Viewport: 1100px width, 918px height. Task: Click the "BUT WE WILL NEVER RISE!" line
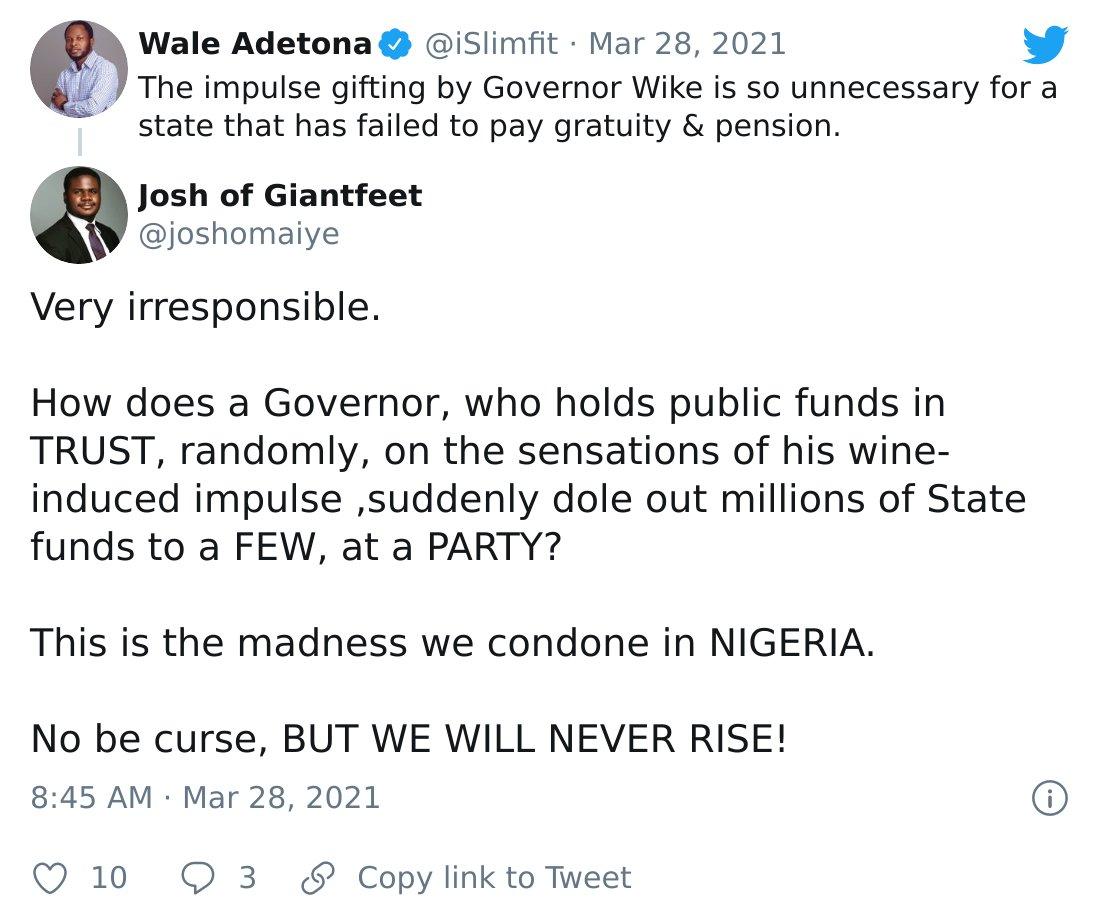pyautogui.click(x=535, y=739)
